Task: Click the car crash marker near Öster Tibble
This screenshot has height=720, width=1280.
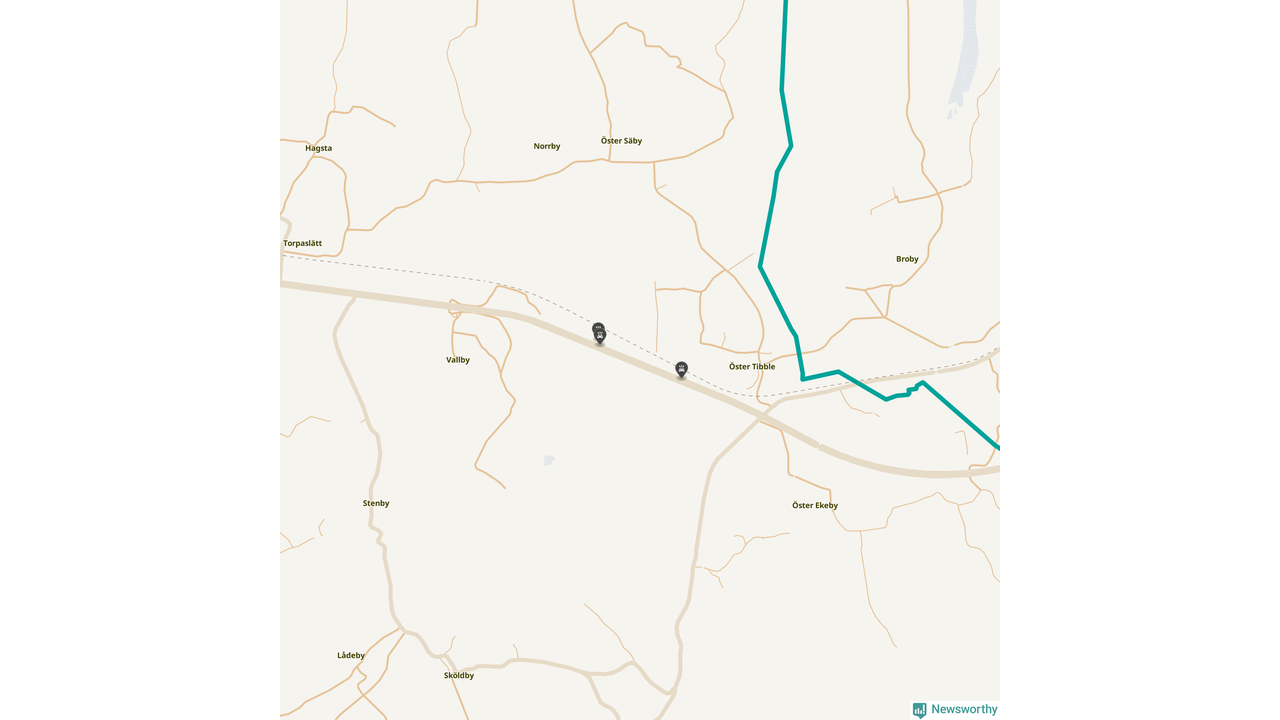Action: [x=682, y=369]
